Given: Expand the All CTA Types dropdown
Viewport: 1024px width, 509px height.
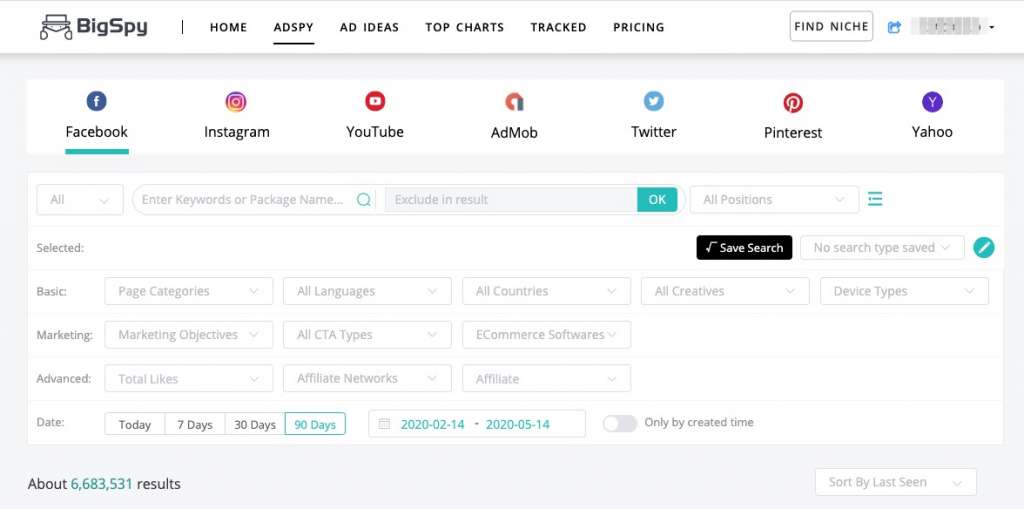Looking at the screenshot, I should pos(367,335).
